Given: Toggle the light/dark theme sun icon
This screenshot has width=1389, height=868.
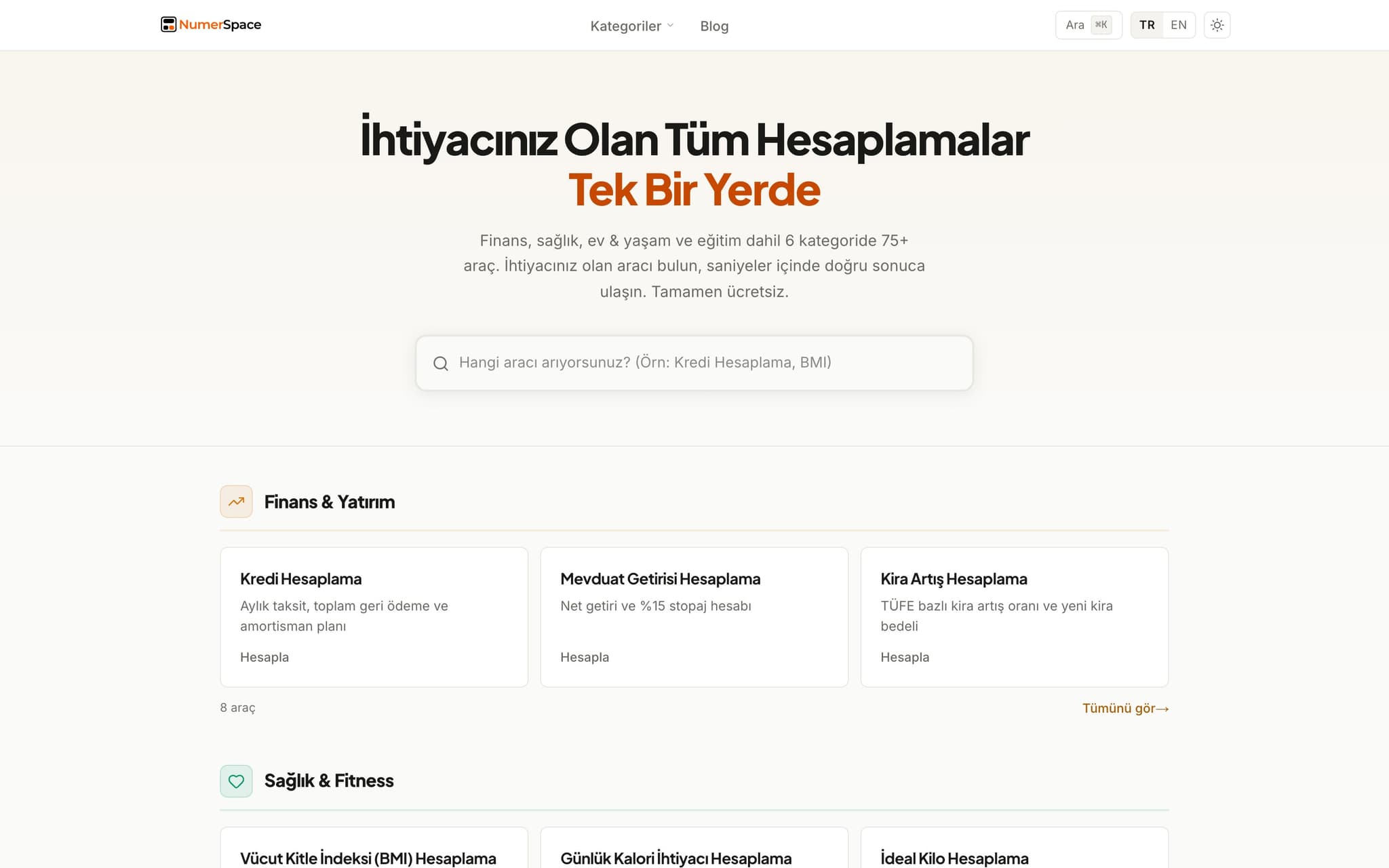Looking at the screenshot, I should pos(1217,25).
